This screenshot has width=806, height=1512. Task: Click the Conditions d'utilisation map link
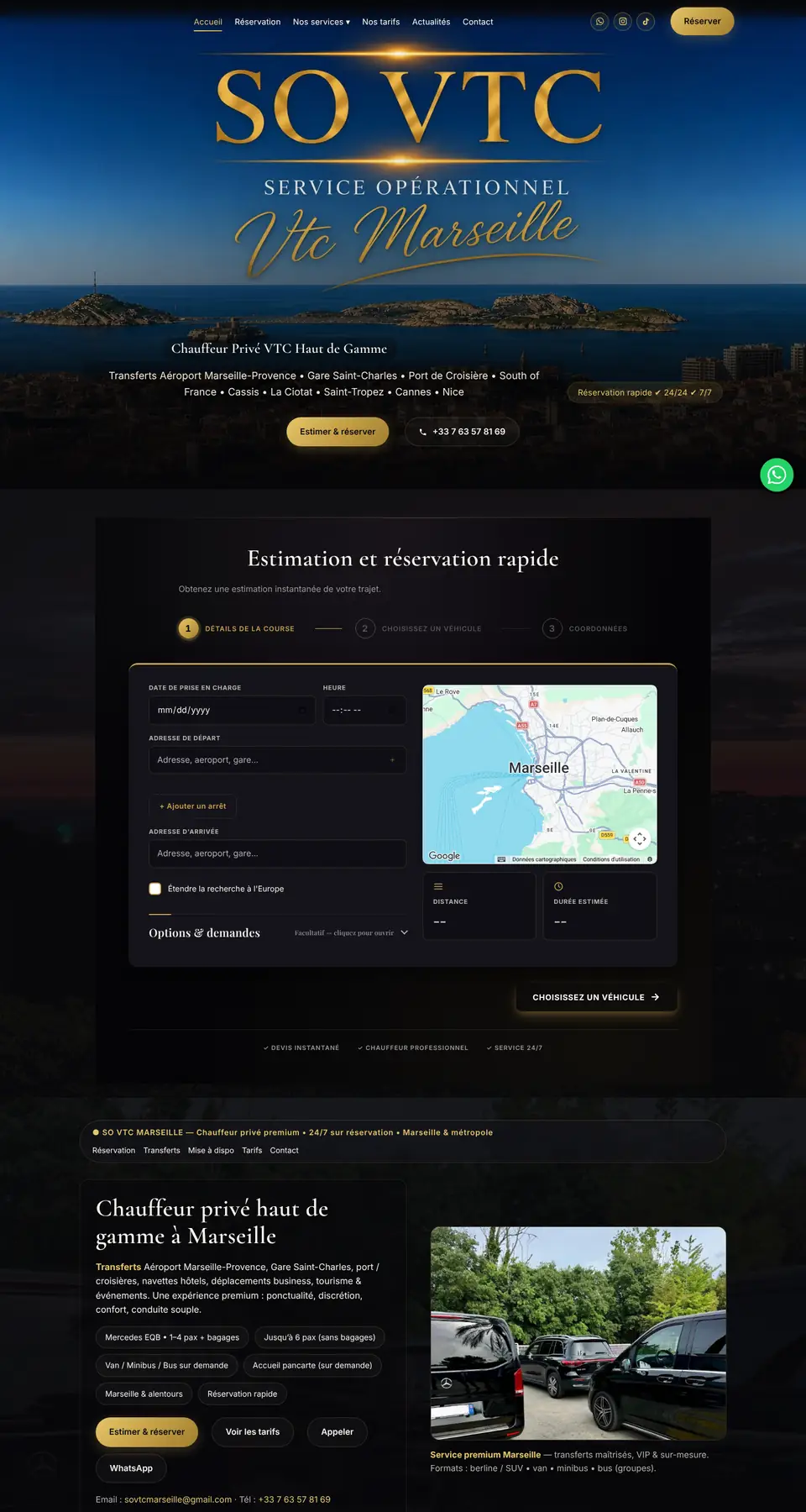611,859
